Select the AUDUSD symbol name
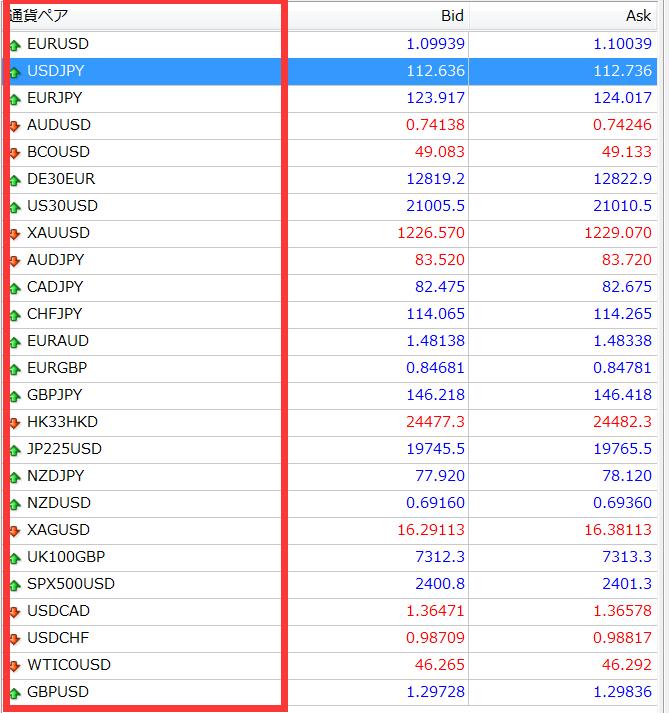Viewport: 669px width, 713px height. pyautogui.click(x=59, y=125)
